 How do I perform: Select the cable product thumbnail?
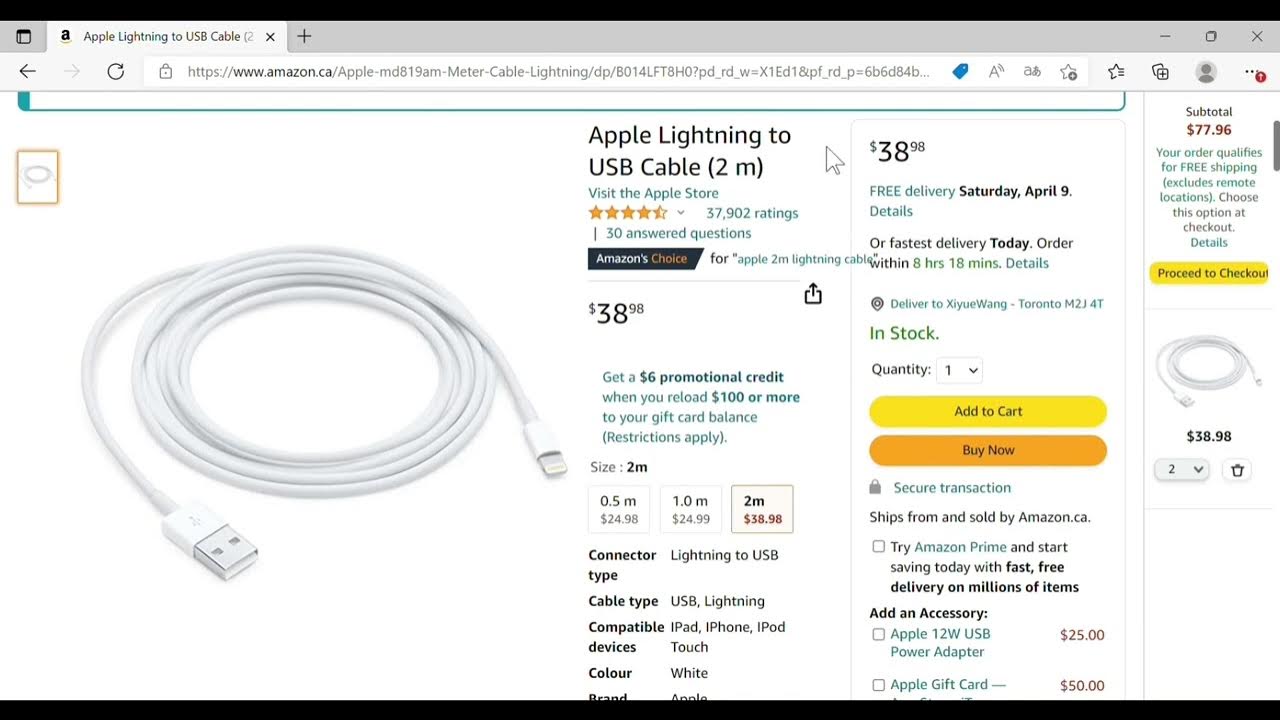pos(38,177)
